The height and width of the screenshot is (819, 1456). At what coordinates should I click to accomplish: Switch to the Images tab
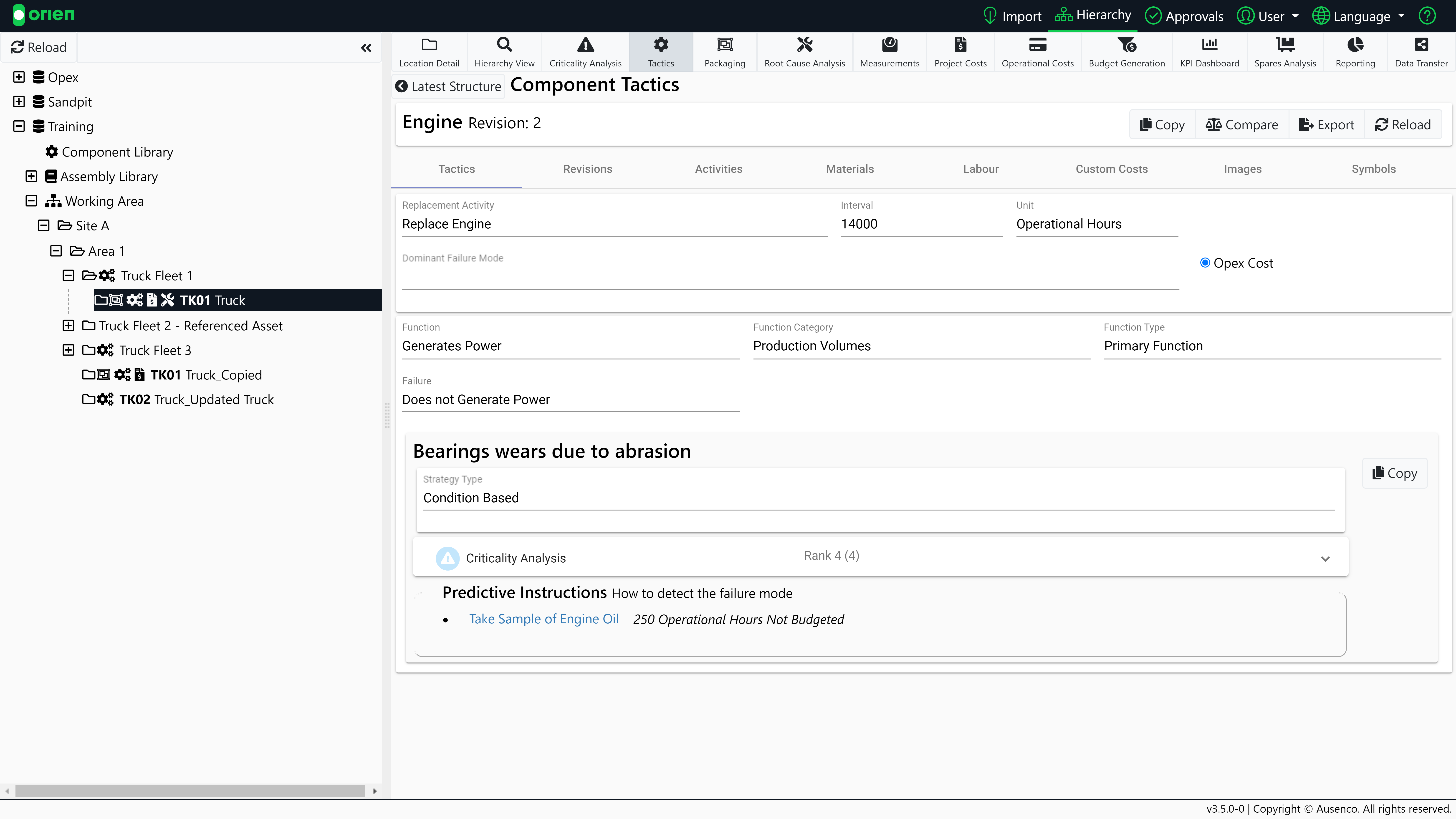[1243, 169]
